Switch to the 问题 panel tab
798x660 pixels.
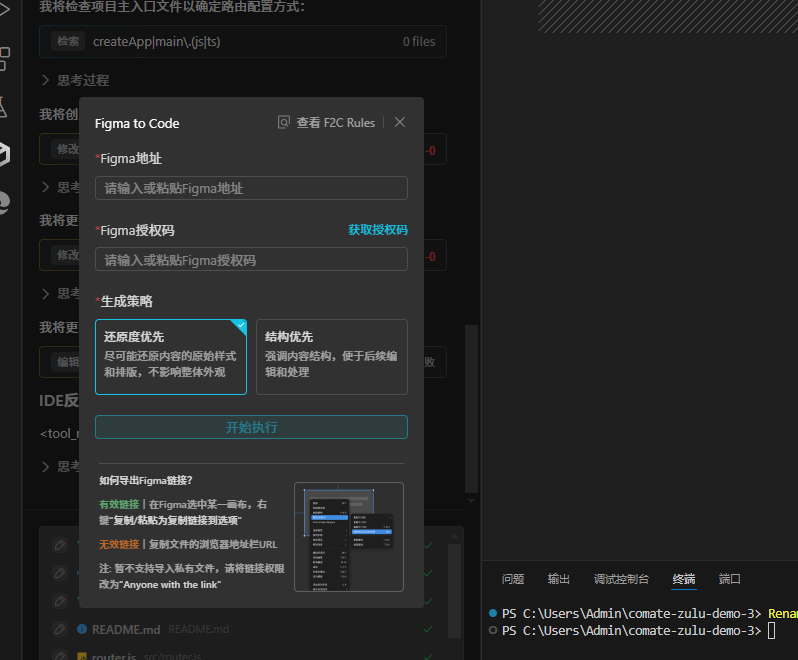tap(512, 579)
